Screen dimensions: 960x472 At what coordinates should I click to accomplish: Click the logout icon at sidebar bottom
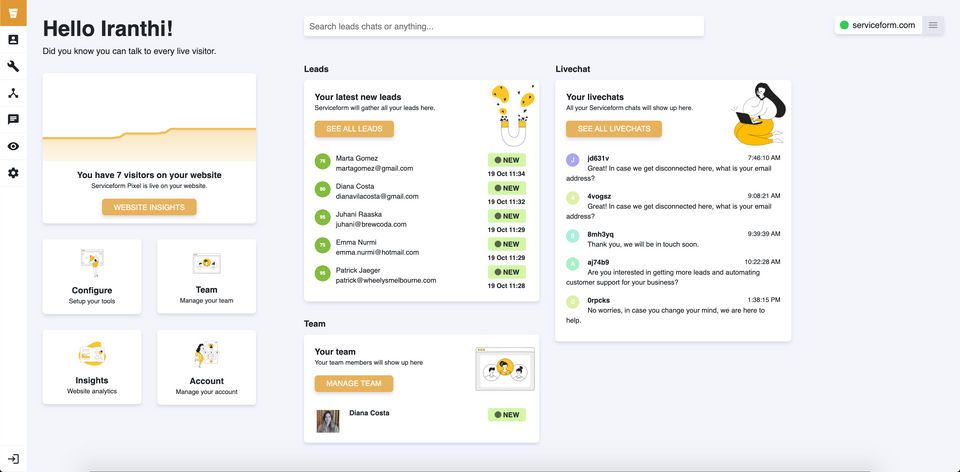[13, 459]
